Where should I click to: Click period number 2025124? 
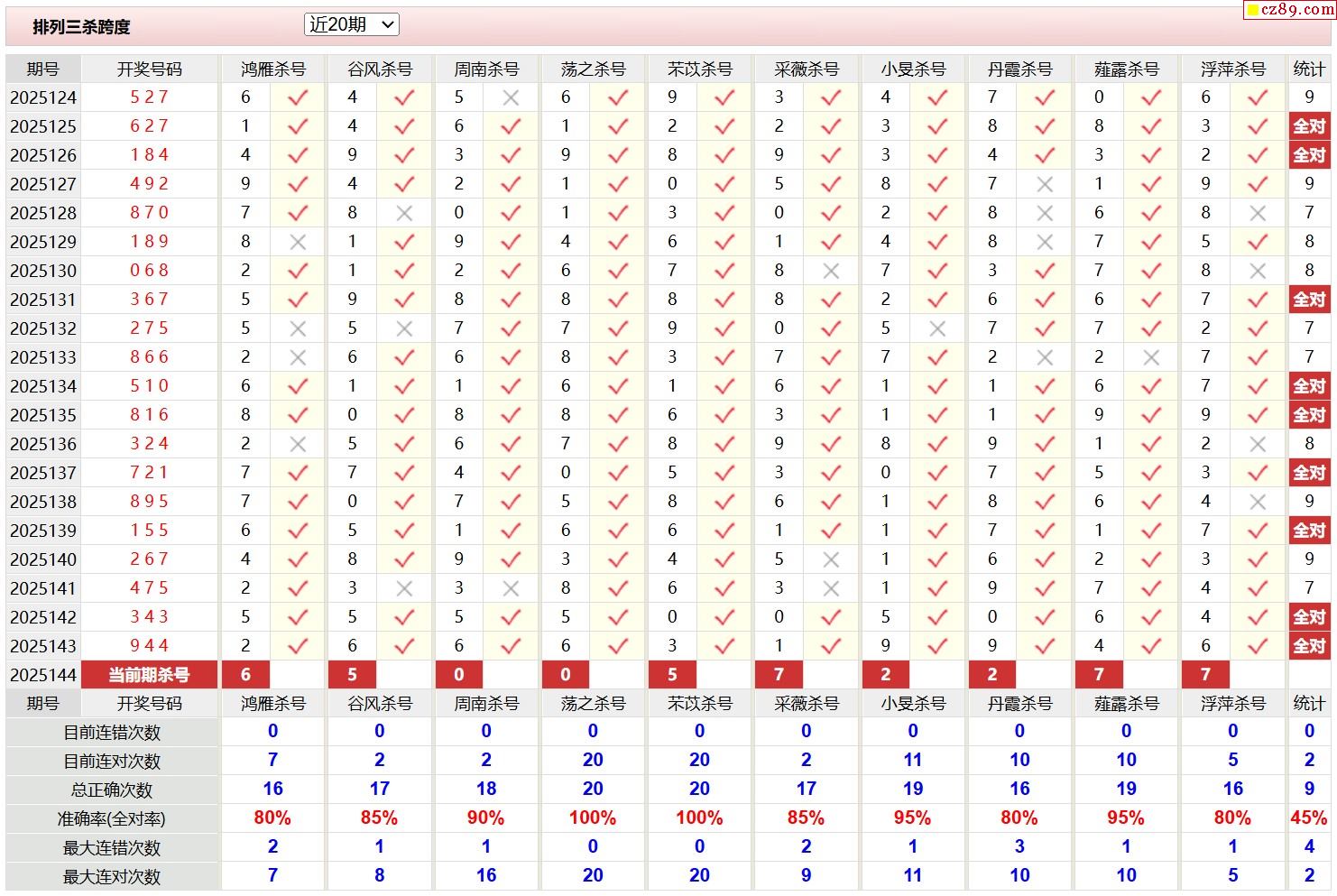coord(43,97)
